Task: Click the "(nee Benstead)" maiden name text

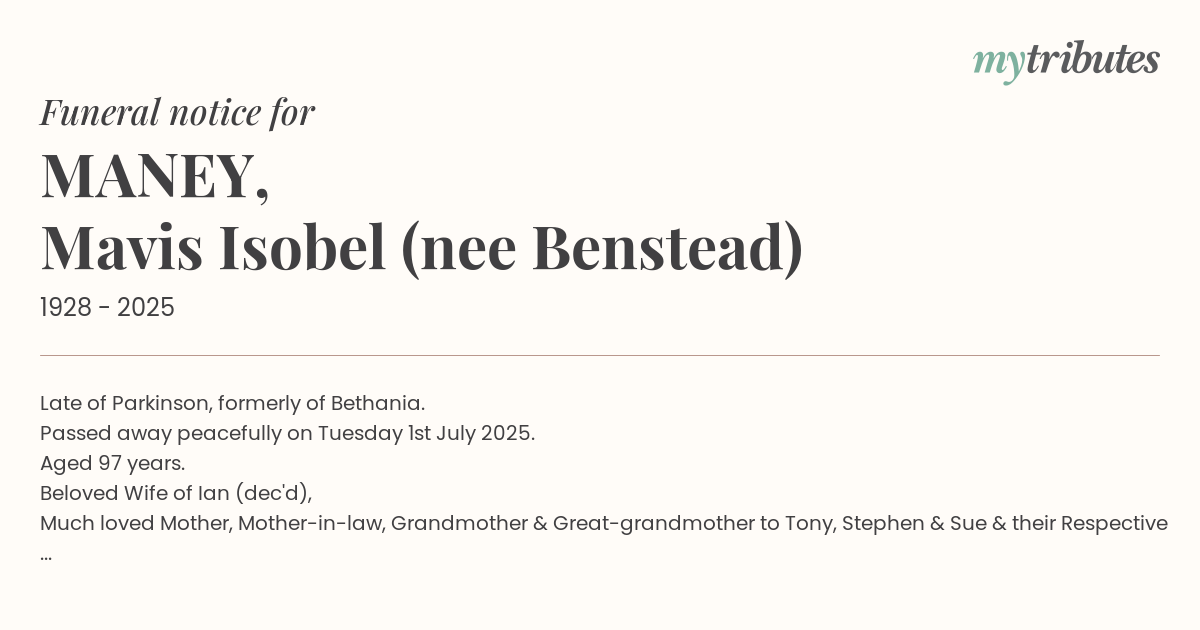Action: 602,248
